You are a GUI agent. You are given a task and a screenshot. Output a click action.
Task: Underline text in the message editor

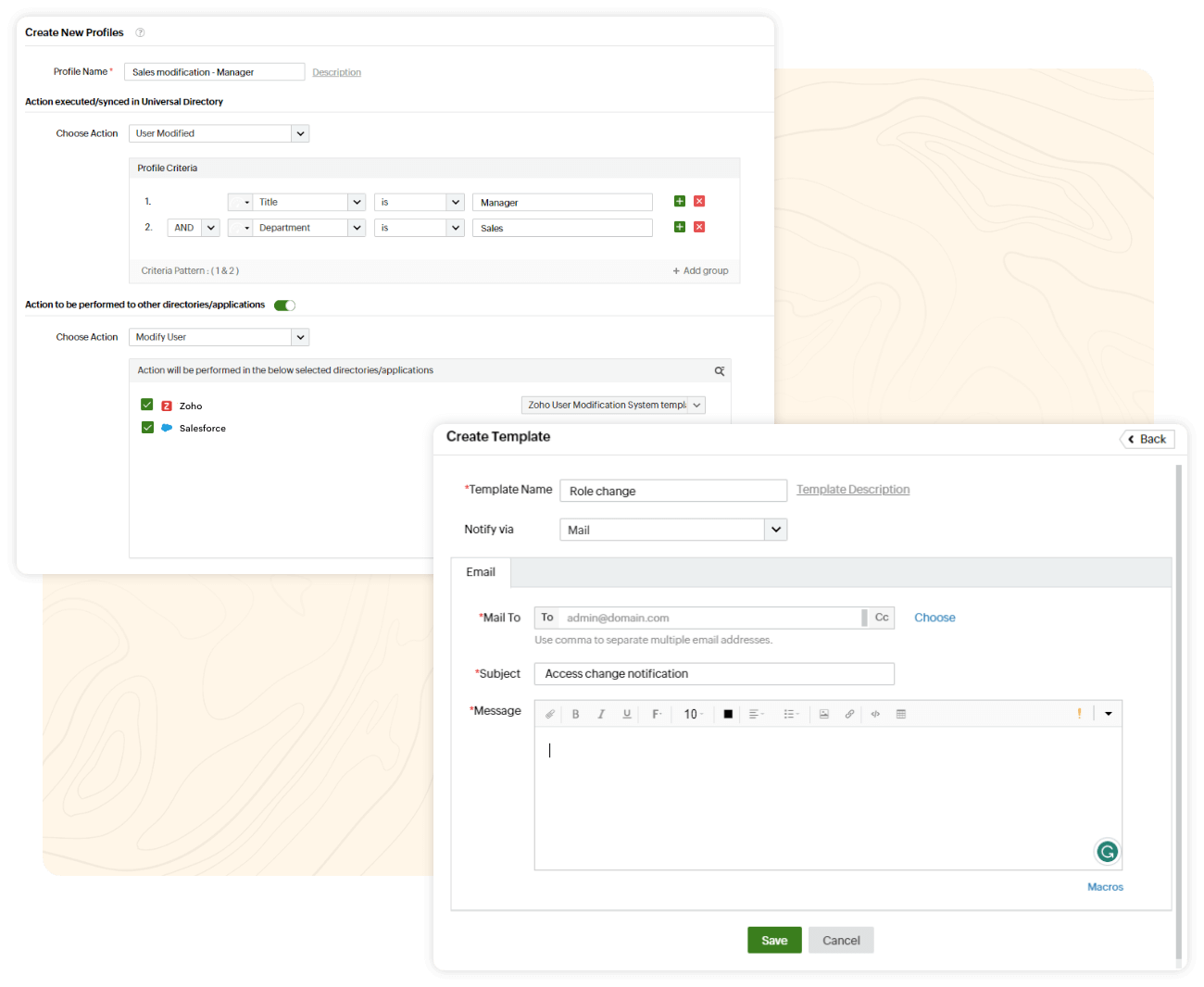(x=626, y=713)
